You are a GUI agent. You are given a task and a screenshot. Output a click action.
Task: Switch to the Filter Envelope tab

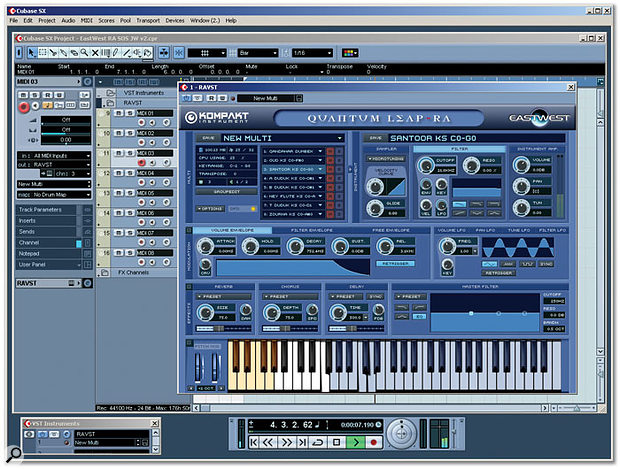click(312, 230)
